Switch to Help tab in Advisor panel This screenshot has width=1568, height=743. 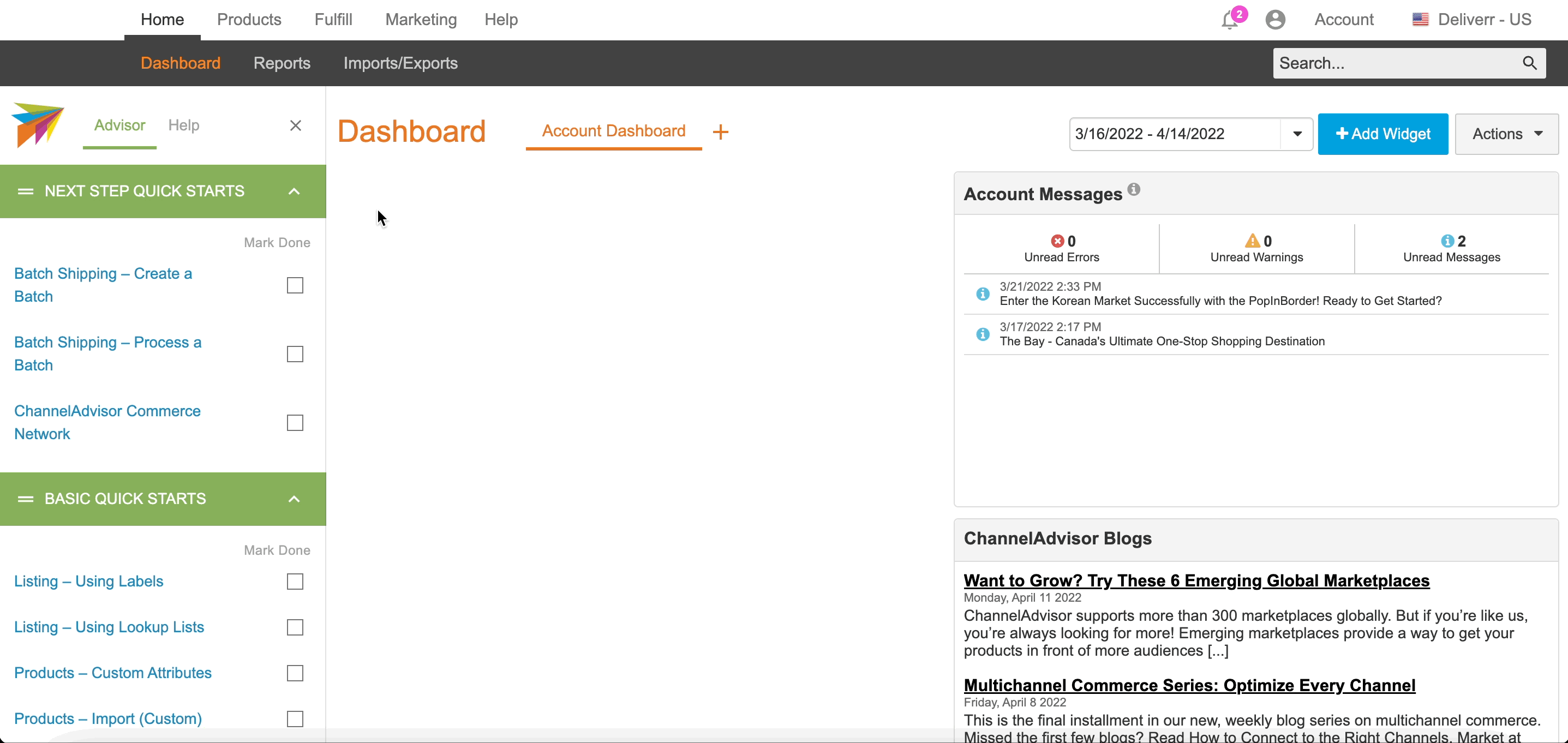click(184, 125)
